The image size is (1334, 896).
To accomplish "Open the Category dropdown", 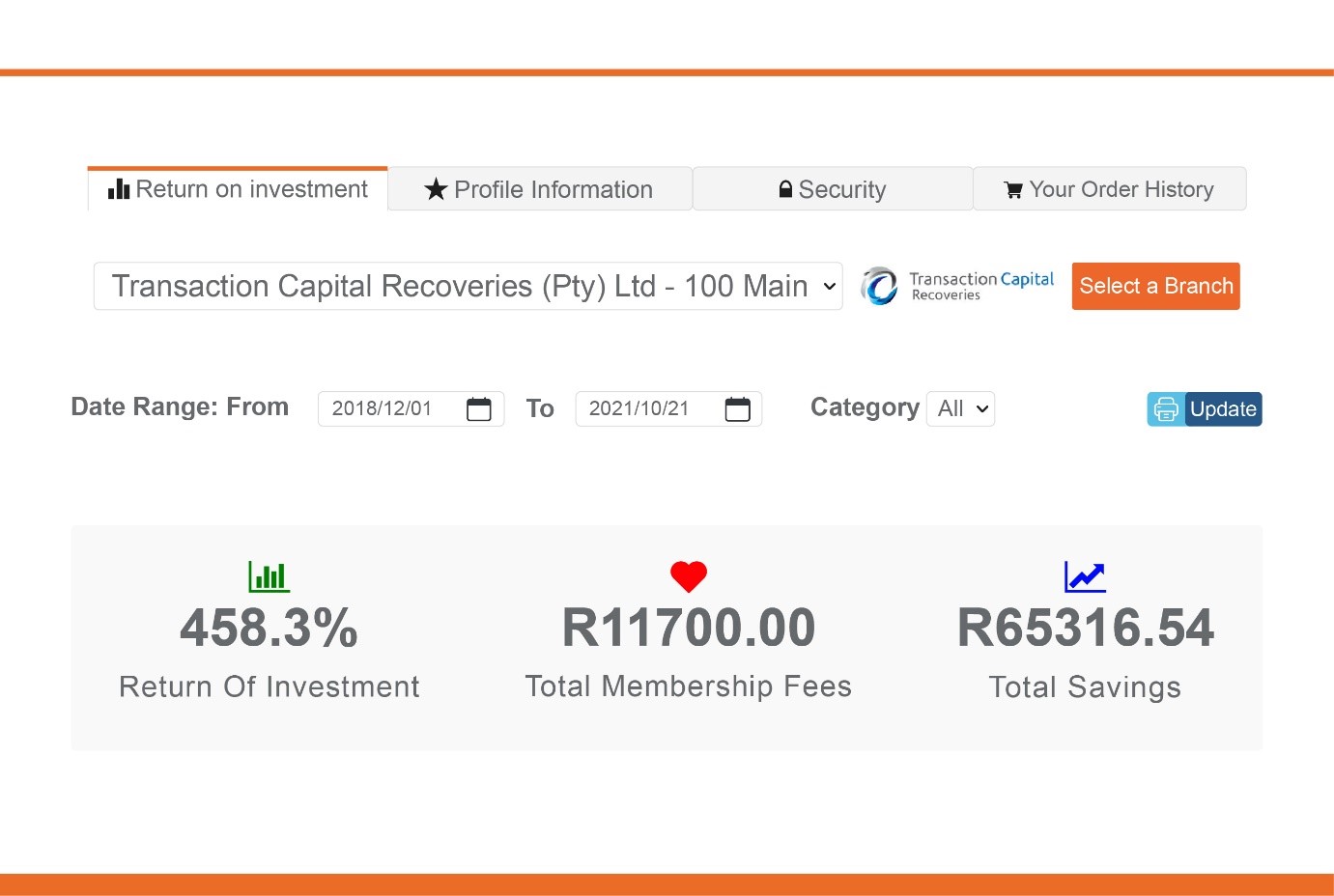I will 960,408.
